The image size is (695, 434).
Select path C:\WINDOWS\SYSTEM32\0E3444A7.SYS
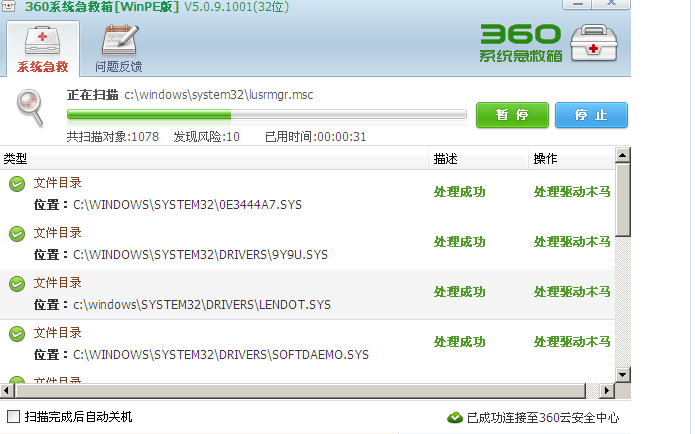click(x=187, y=205)
